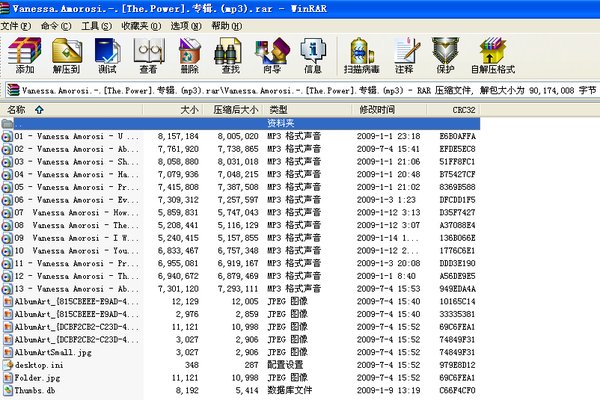Click the WinRAR title bar icon
This screenshot has height=400, width=600.
[x=5, y=8]
